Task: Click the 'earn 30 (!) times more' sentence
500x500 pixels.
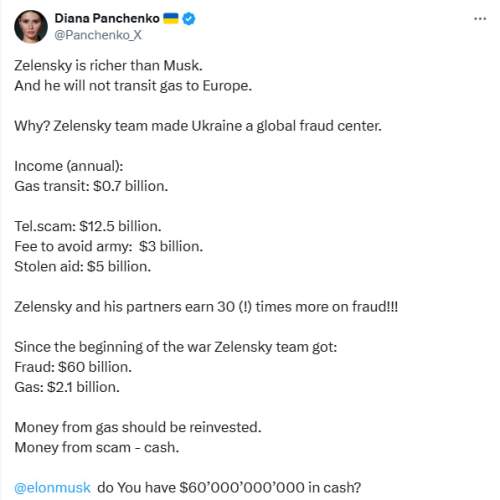Action: click(206, 307)
